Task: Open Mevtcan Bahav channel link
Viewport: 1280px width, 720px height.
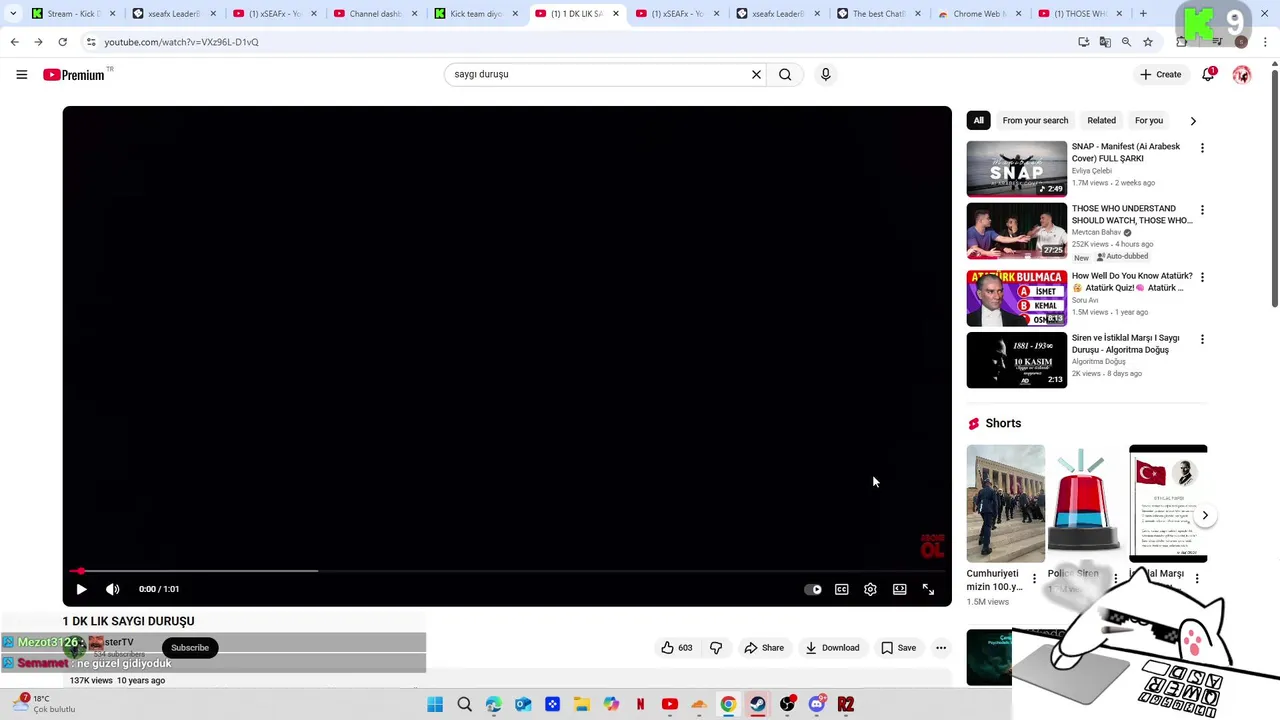Action: coord(1096,232)
